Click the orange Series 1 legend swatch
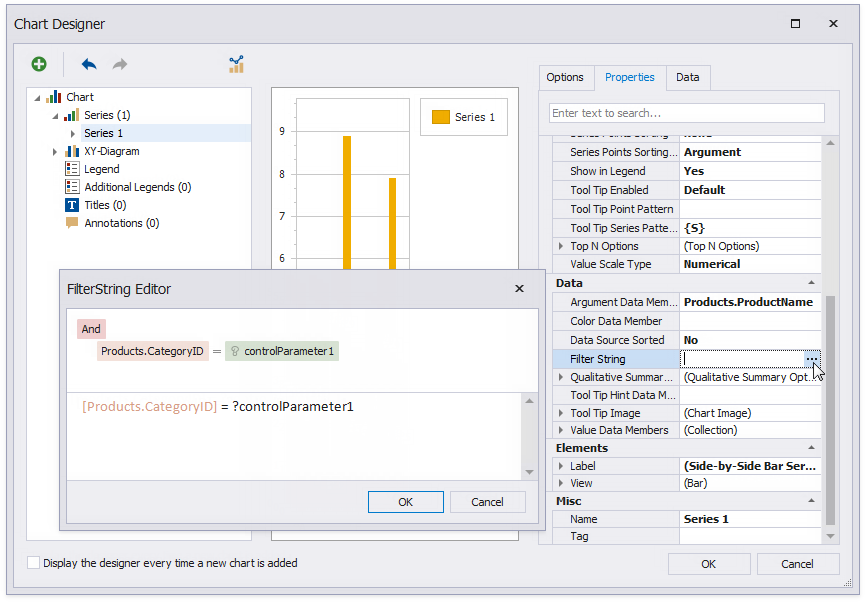This screenshot has width=866, height=603. pyautogui.click(x=441, y=117)
